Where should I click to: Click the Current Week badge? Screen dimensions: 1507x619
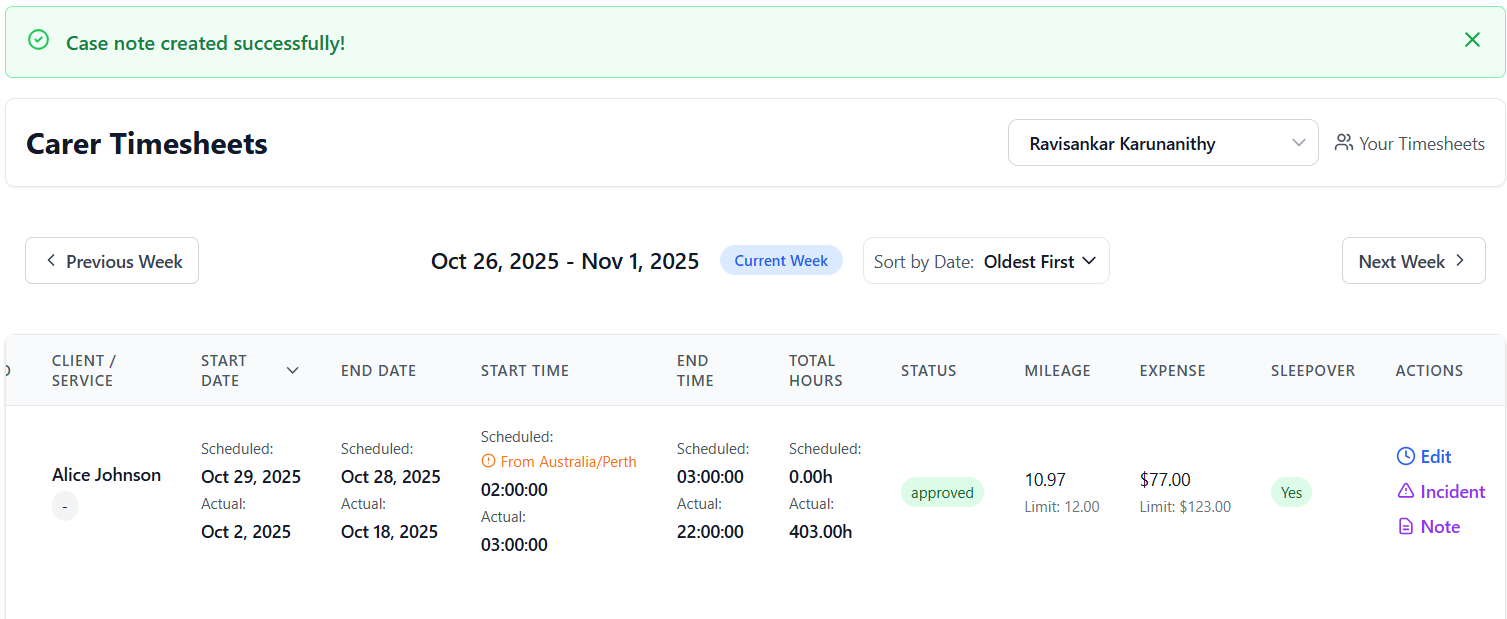pos(781,261)
